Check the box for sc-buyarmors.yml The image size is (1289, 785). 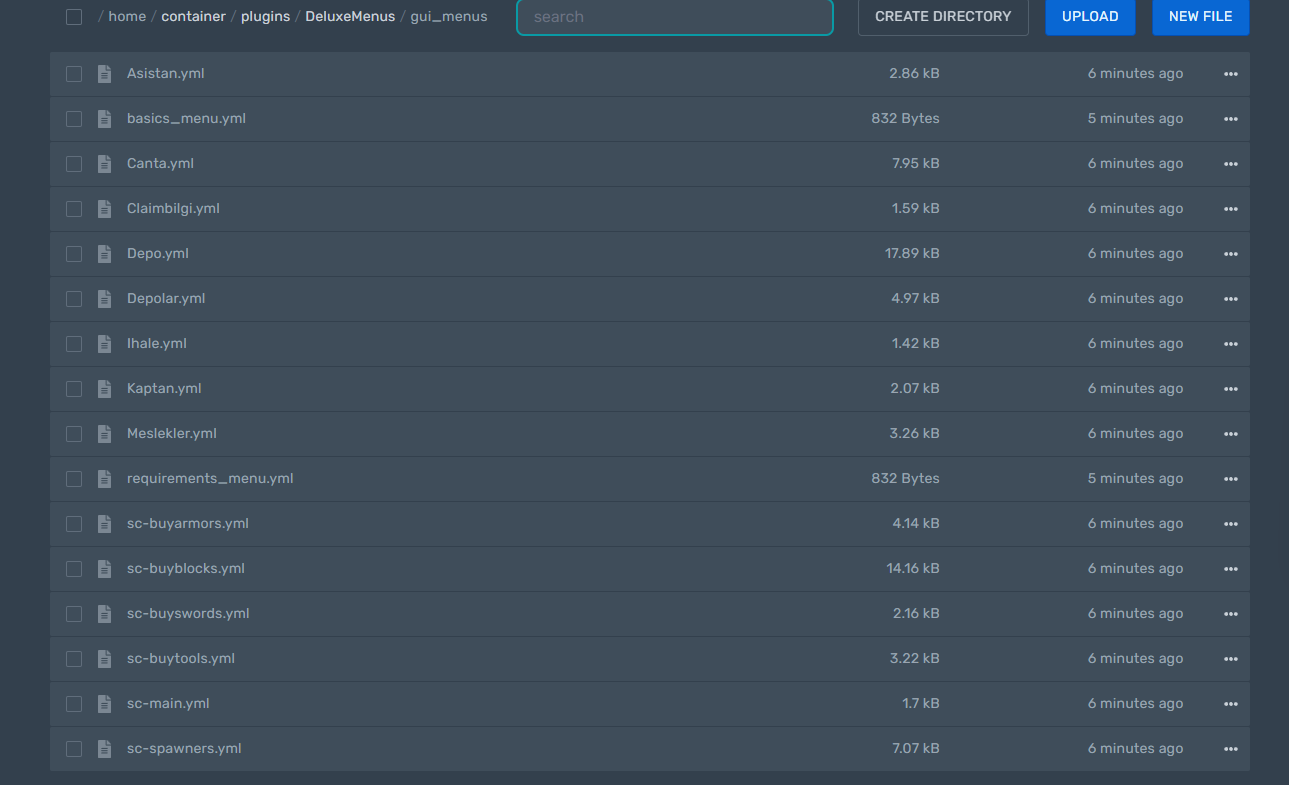[74, 524]
